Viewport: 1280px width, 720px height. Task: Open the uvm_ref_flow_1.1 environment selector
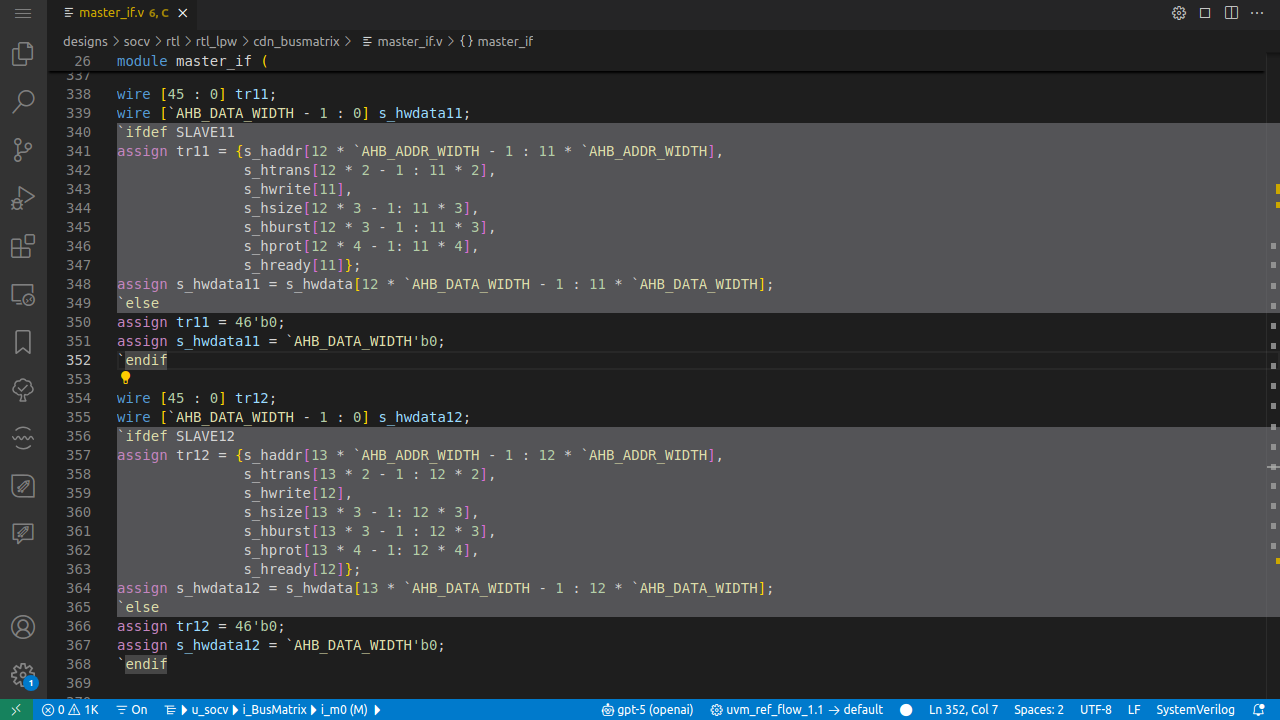(796, 709)
